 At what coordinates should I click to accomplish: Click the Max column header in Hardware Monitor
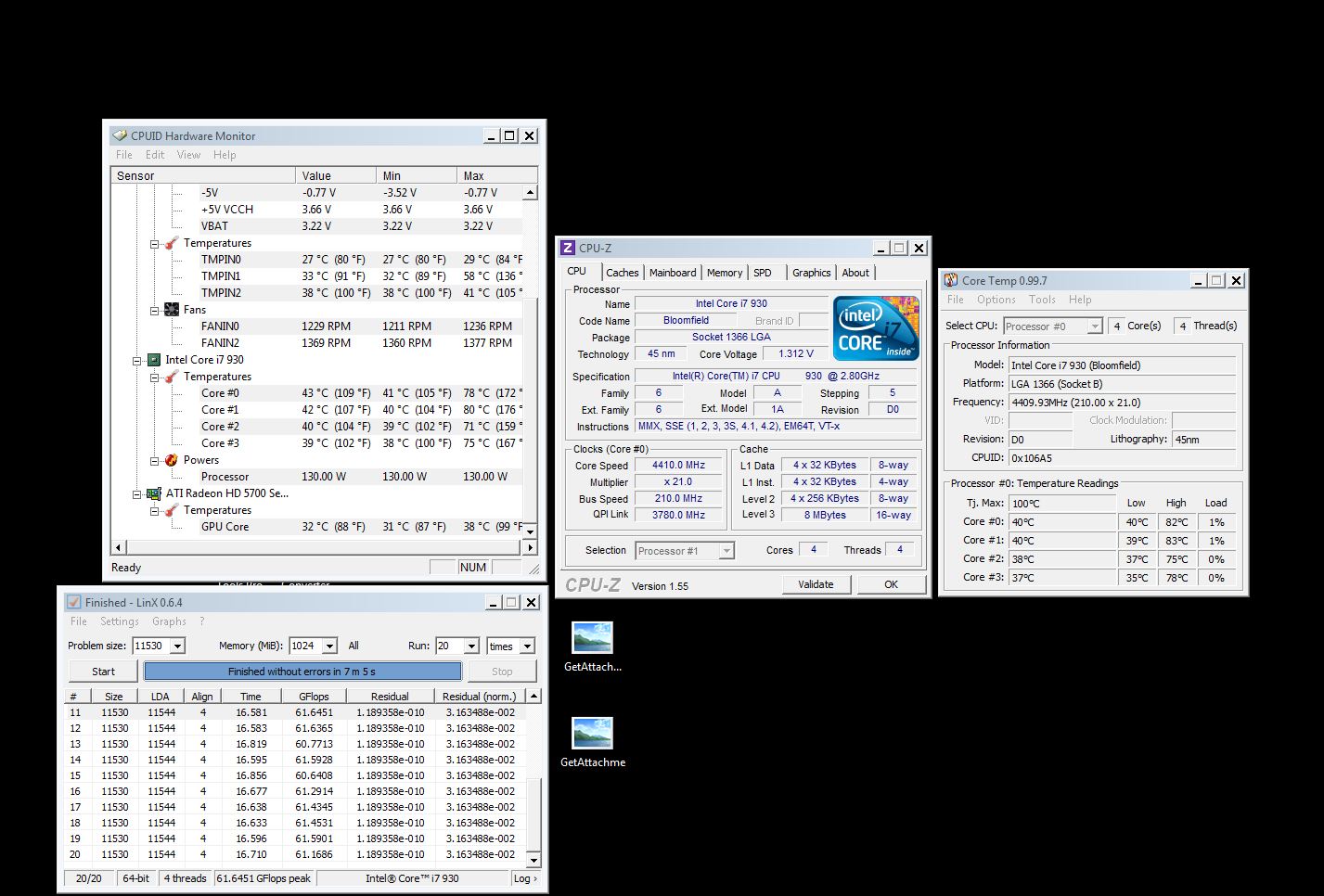pyautogui.click(x=497, y=175)
